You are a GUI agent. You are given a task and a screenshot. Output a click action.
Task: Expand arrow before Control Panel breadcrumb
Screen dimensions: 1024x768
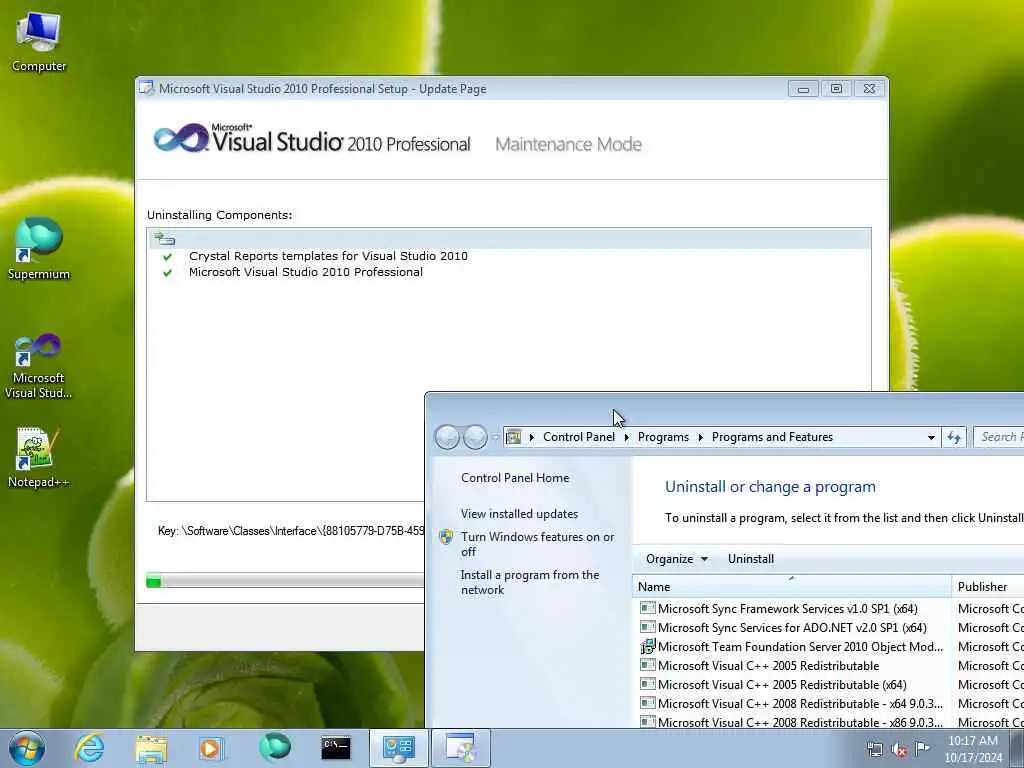[x=532, y=437]
